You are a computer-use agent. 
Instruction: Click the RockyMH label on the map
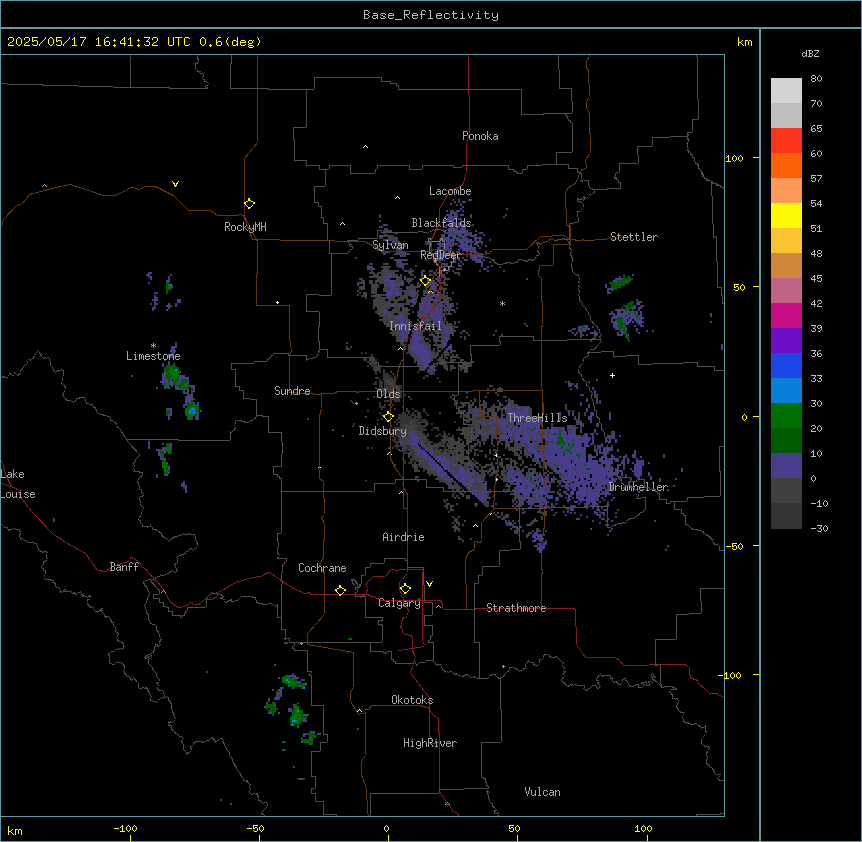[x=245, y=227]
